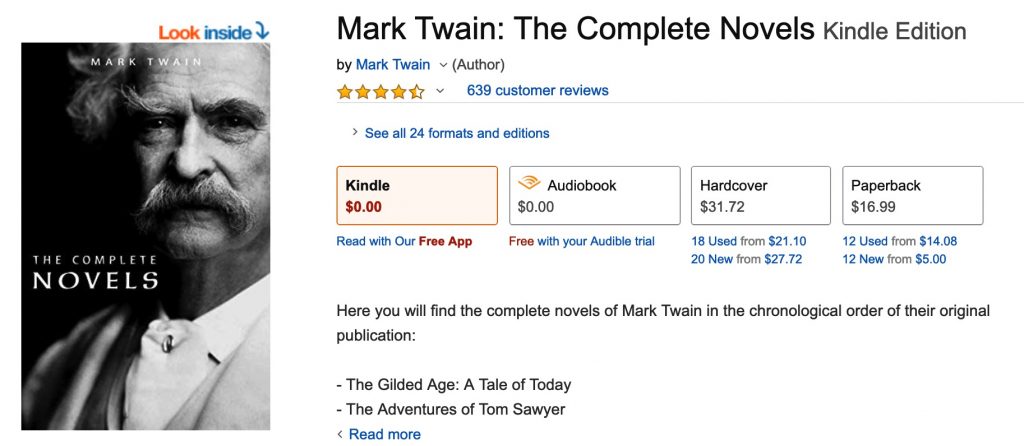Select the Audiobook format option
The width and height of the screenshot is (1024, 446).
point(595,196)
